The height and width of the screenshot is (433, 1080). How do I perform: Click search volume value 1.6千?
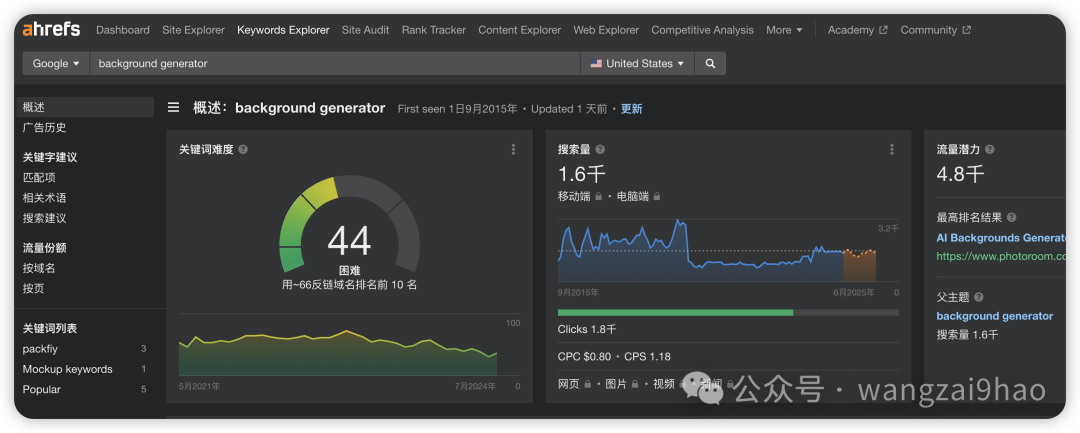582,173
